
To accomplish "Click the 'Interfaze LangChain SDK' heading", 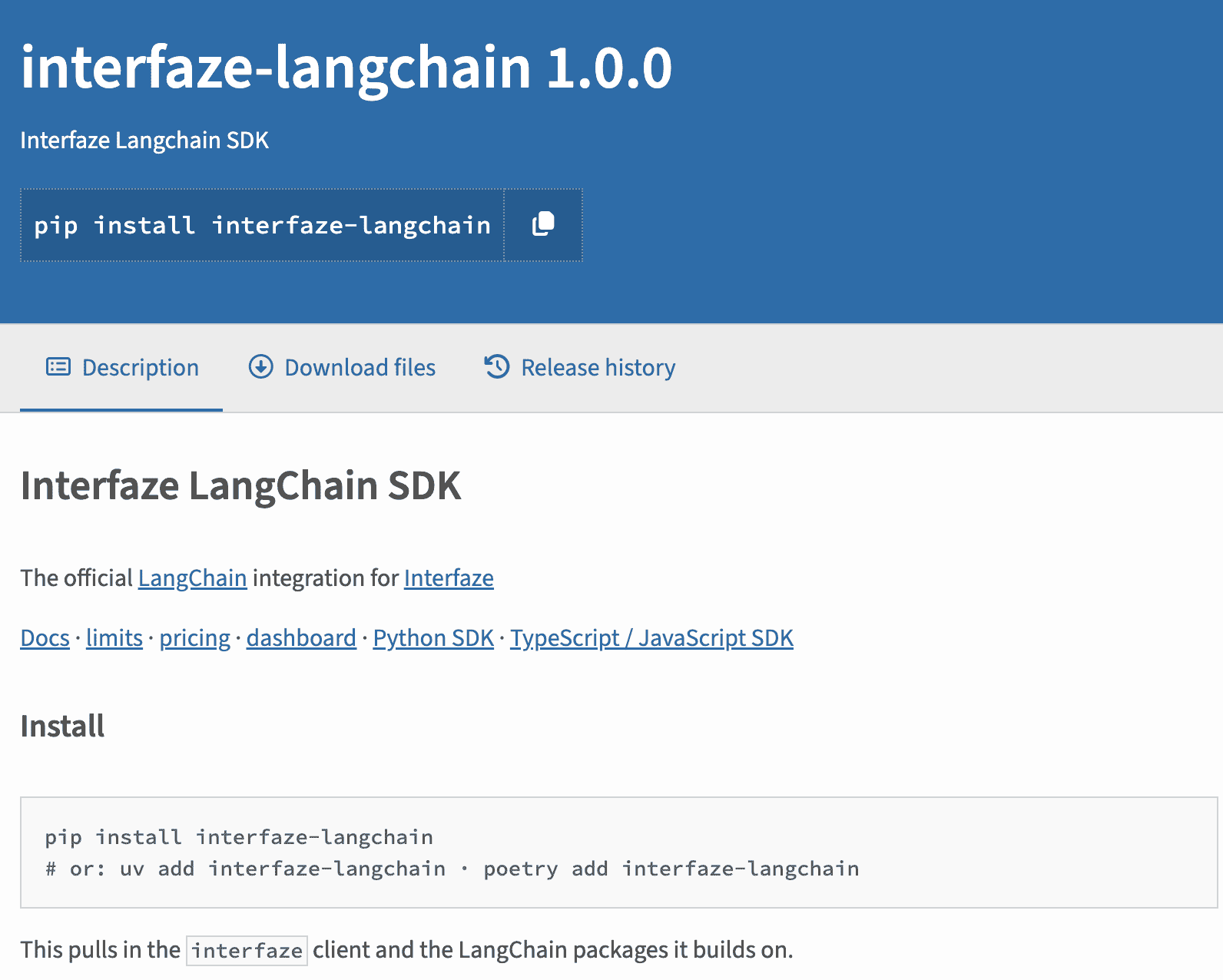I will 240,485.
